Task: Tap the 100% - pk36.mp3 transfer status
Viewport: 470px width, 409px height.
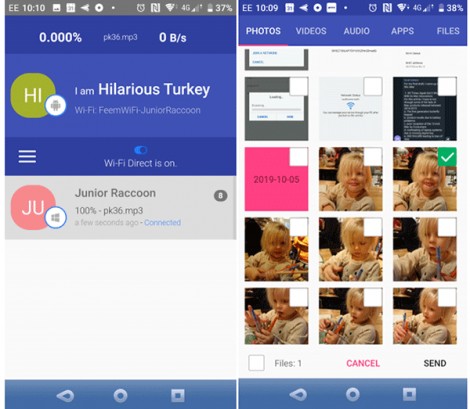Action: click(109, 211)
